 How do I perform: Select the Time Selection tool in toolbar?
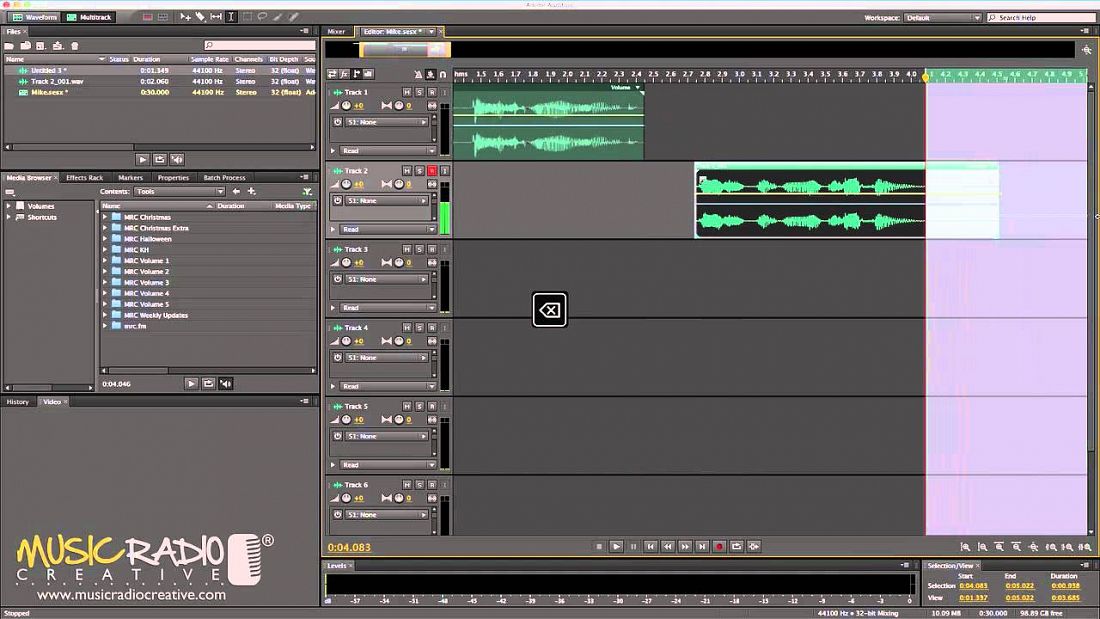(x=231, y=17)
